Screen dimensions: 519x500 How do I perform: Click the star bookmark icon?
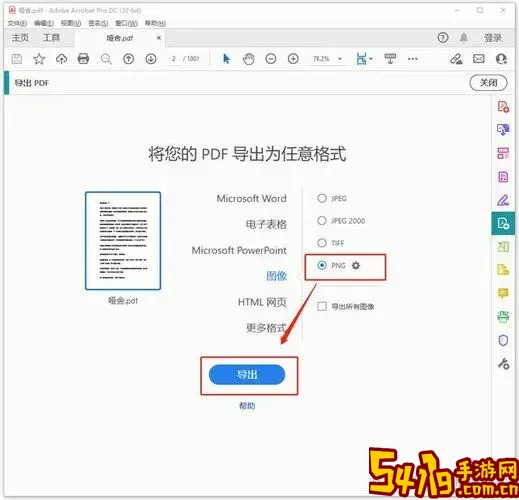39,59
